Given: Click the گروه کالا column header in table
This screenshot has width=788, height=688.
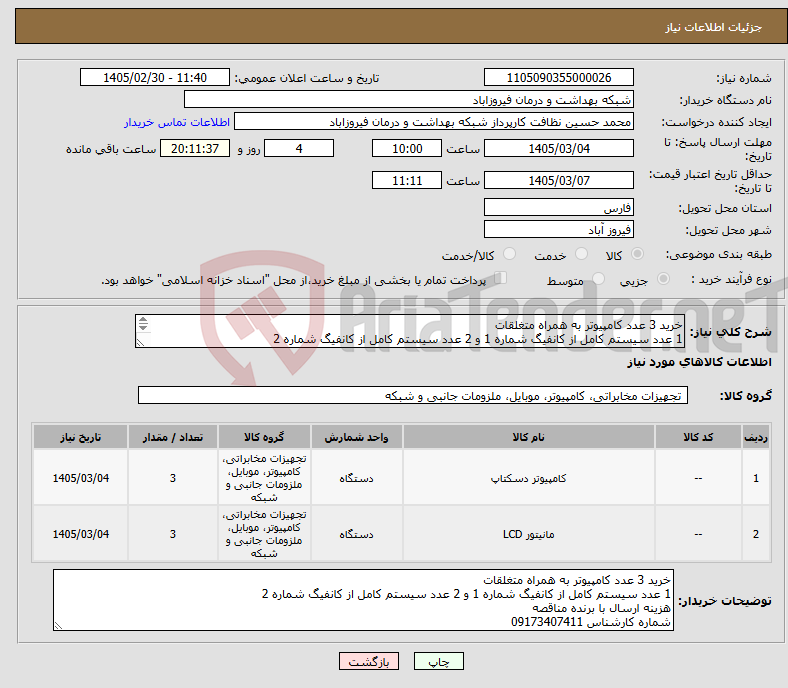Looking at the screenshot, I should click(264, 437).
